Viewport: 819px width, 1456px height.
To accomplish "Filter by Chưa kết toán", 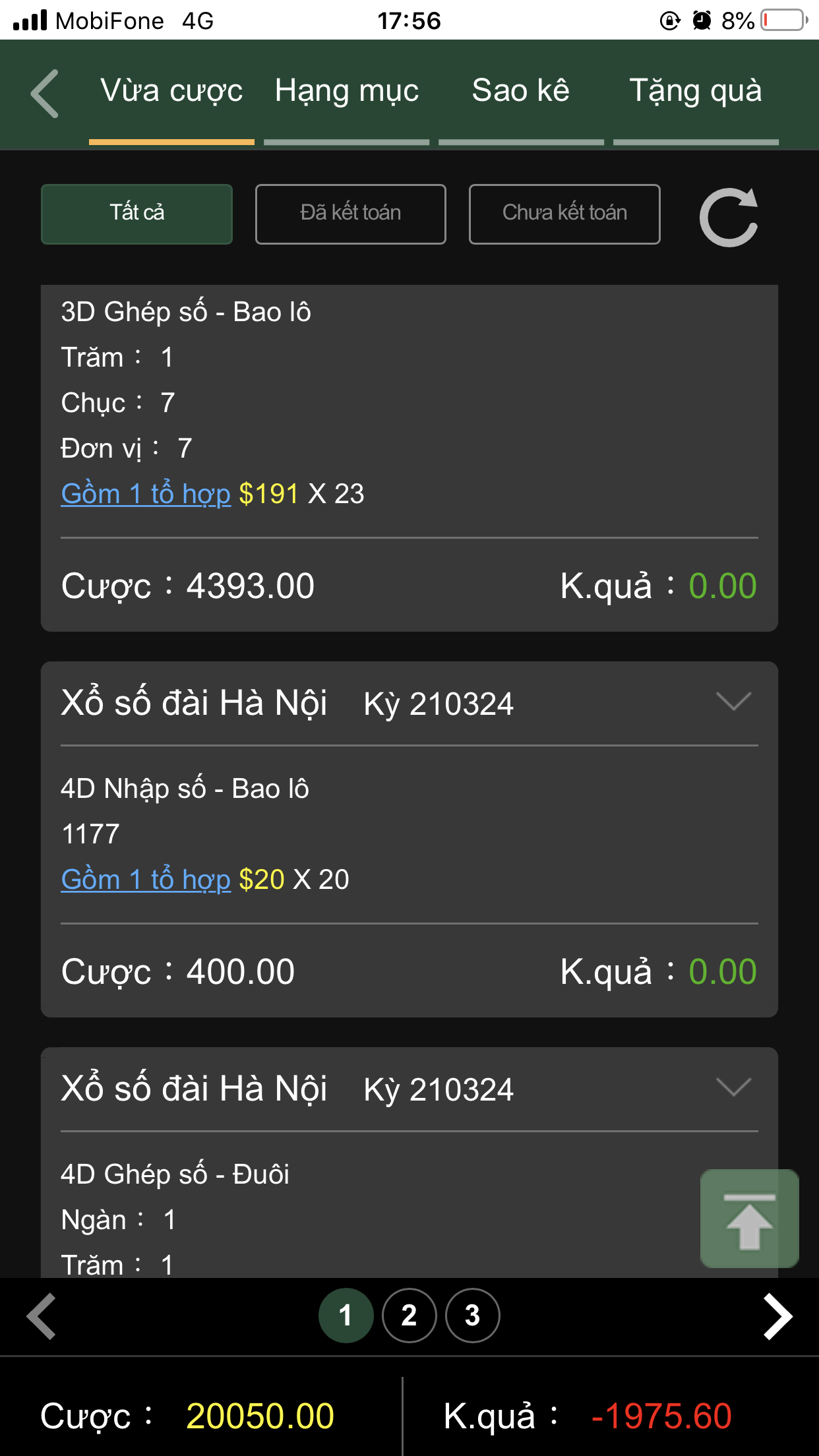I will pos(564,214).
